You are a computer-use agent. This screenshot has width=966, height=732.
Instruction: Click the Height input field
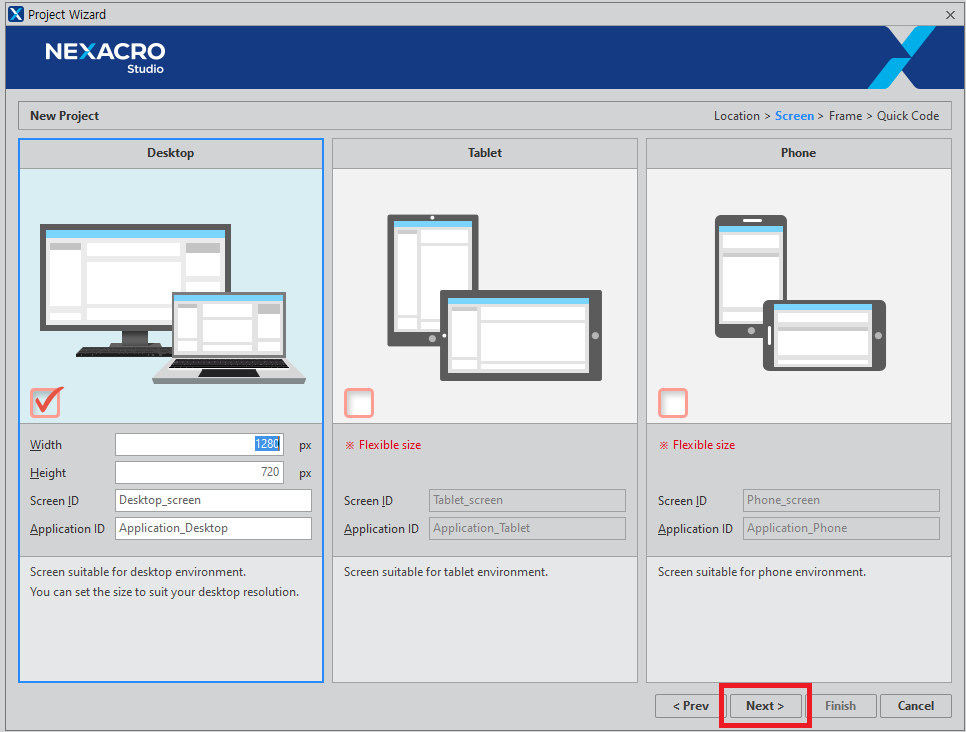(x=199, y=473)
